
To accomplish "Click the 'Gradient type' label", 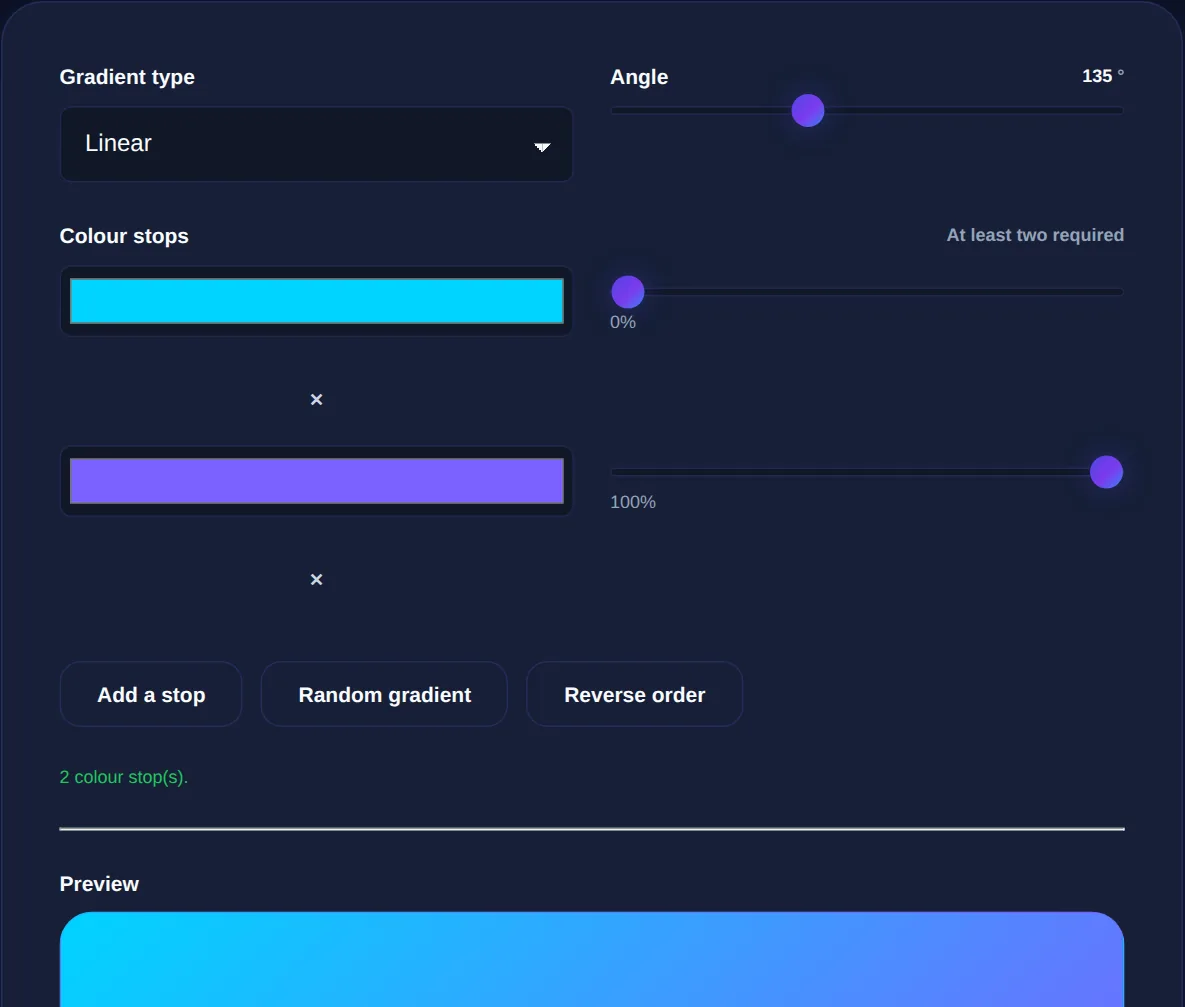I will [x=127, y=77].
